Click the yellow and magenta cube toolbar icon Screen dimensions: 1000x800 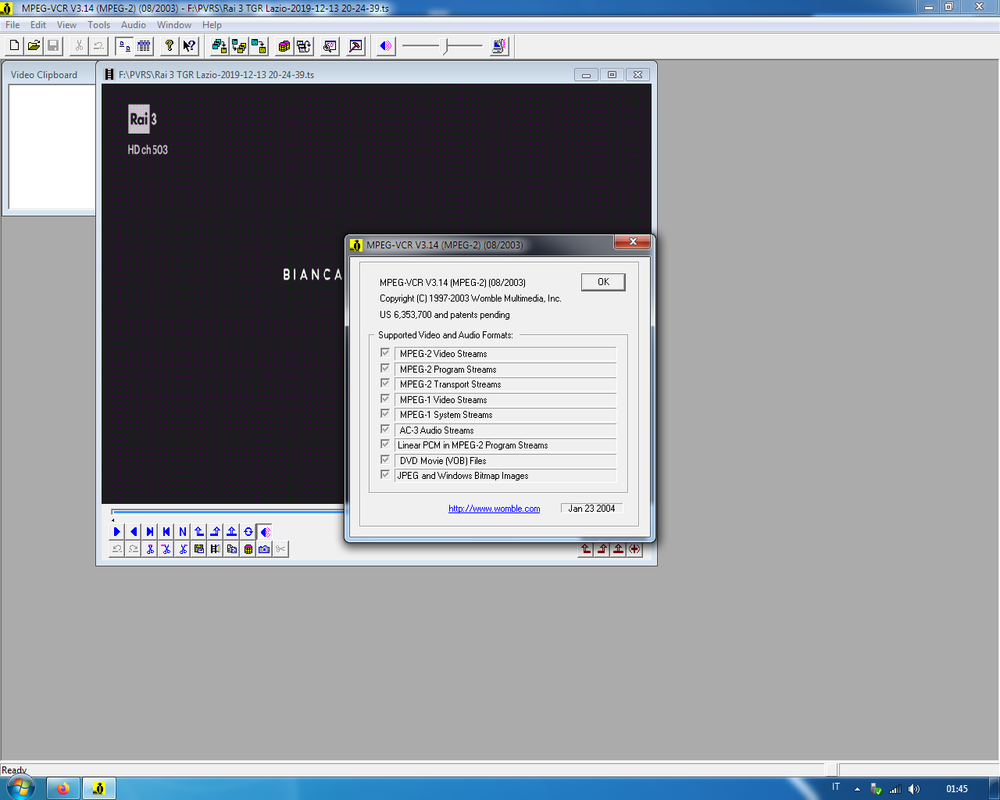pyautogui.click(x=284, y=46)
